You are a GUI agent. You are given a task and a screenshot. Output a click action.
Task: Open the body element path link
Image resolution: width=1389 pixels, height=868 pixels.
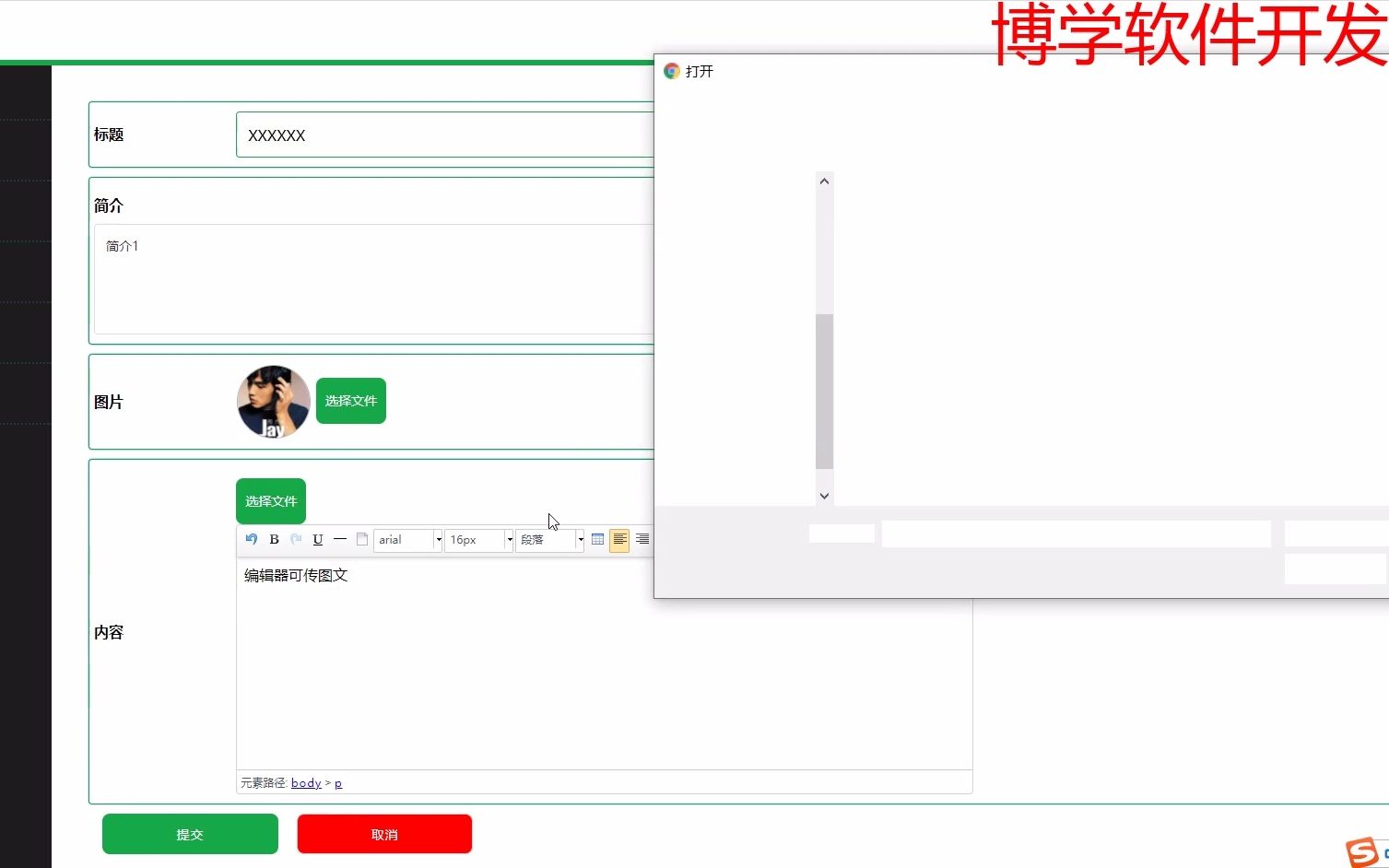pyautogui.click(x=305, y=782)
